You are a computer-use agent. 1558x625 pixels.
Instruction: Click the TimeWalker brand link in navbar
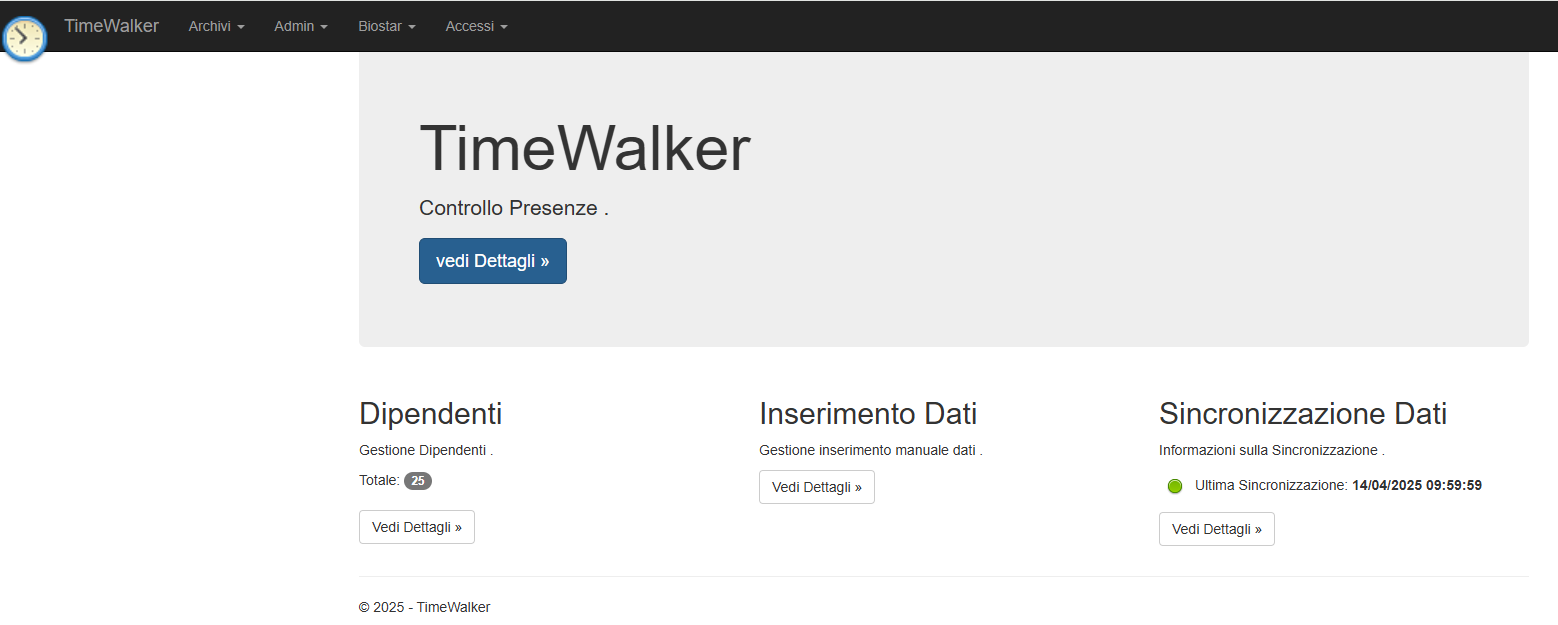point(111,26)
